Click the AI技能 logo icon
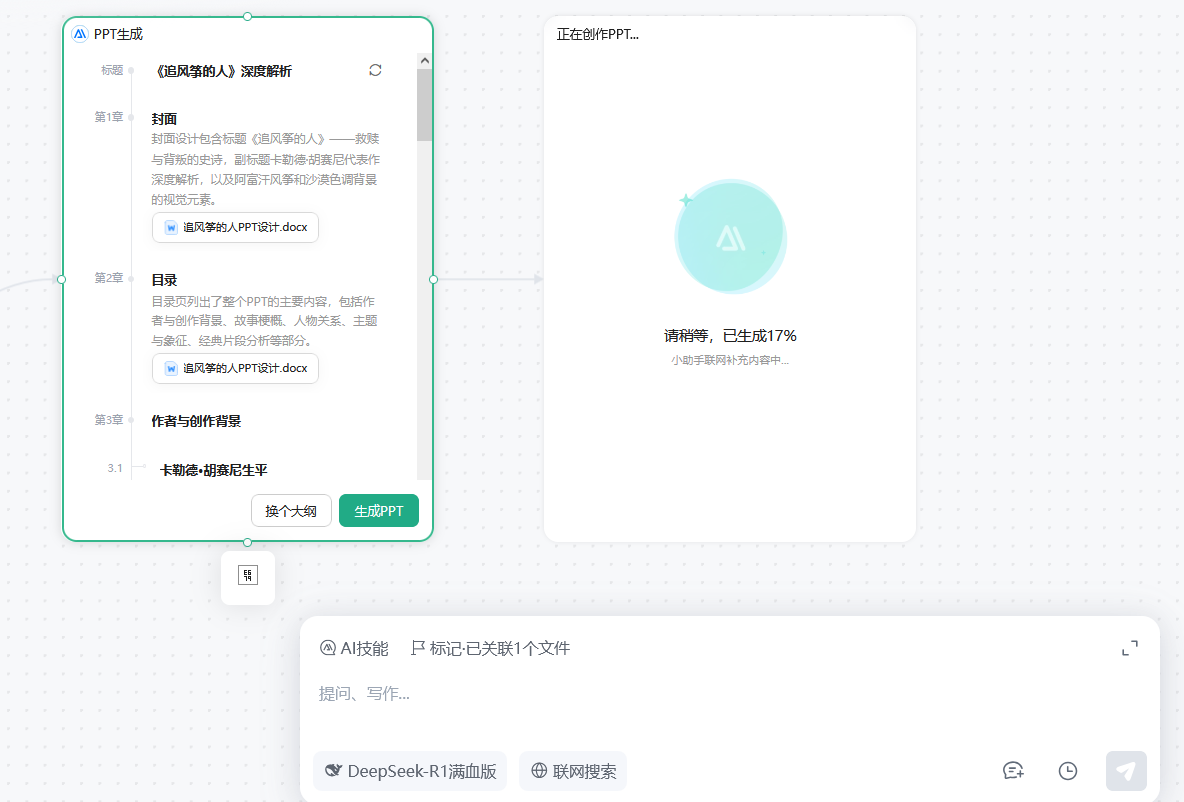The height and width of the screenshot is (802, 1184). click(x=328, y=648)
